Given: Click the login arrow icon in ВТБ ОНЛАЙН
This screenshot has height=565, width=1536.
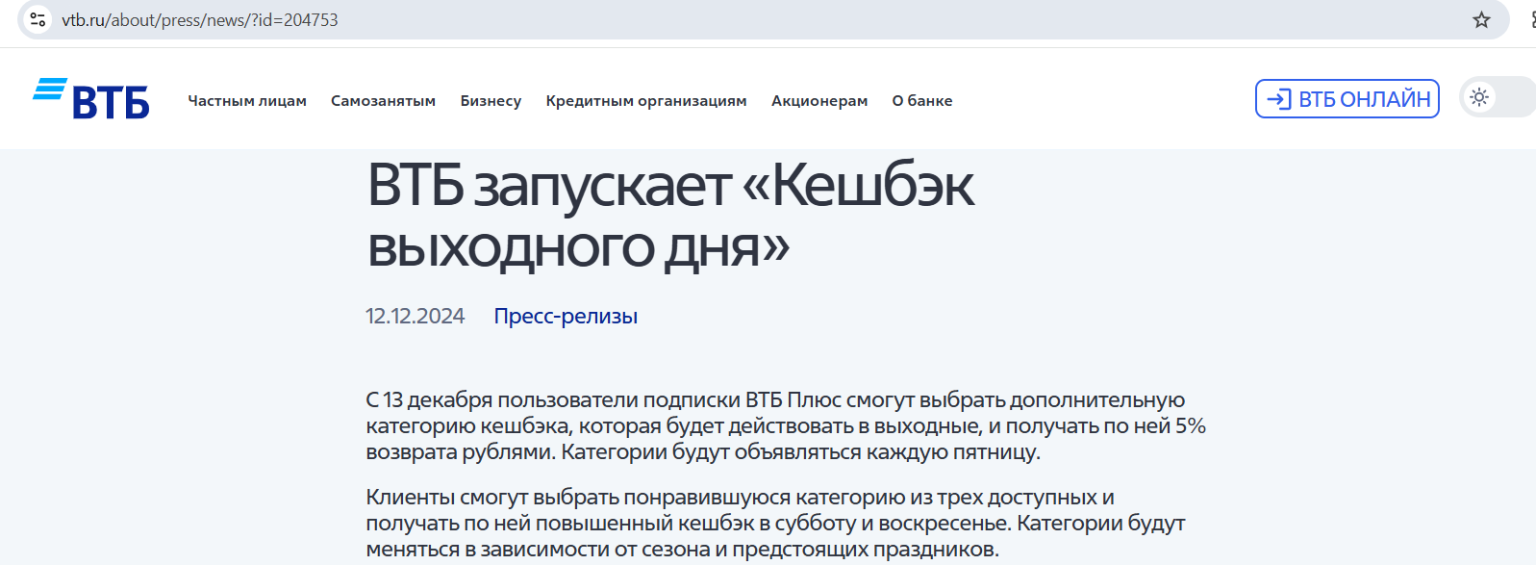Looking at the screenshot, I should tap(1278, 99).
